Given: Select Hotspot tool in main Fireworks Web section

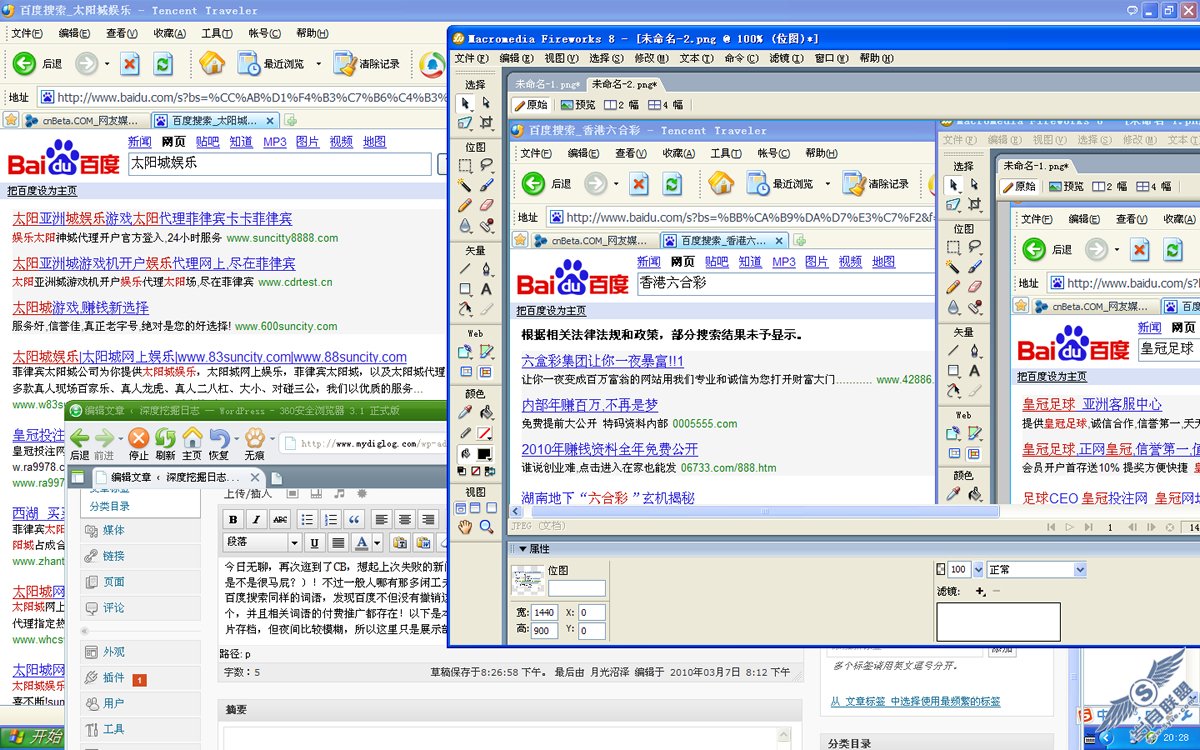Looking at the screenshot, I should [x=465, y=352].
